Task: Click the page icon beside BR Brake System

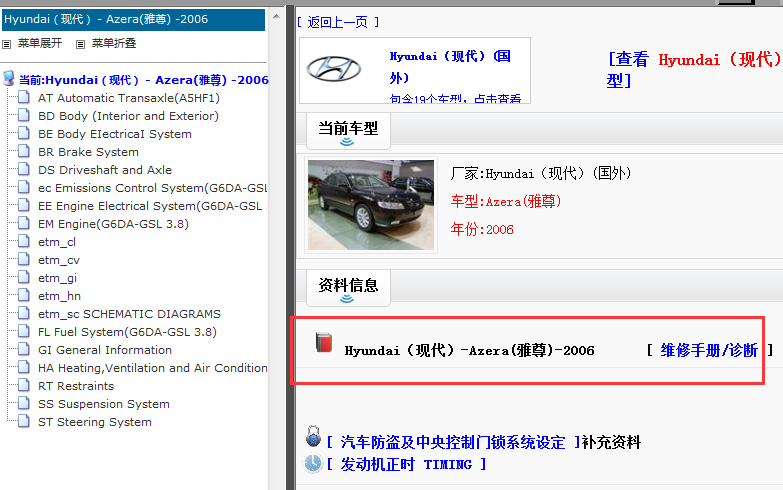Action: pos(23,151)
